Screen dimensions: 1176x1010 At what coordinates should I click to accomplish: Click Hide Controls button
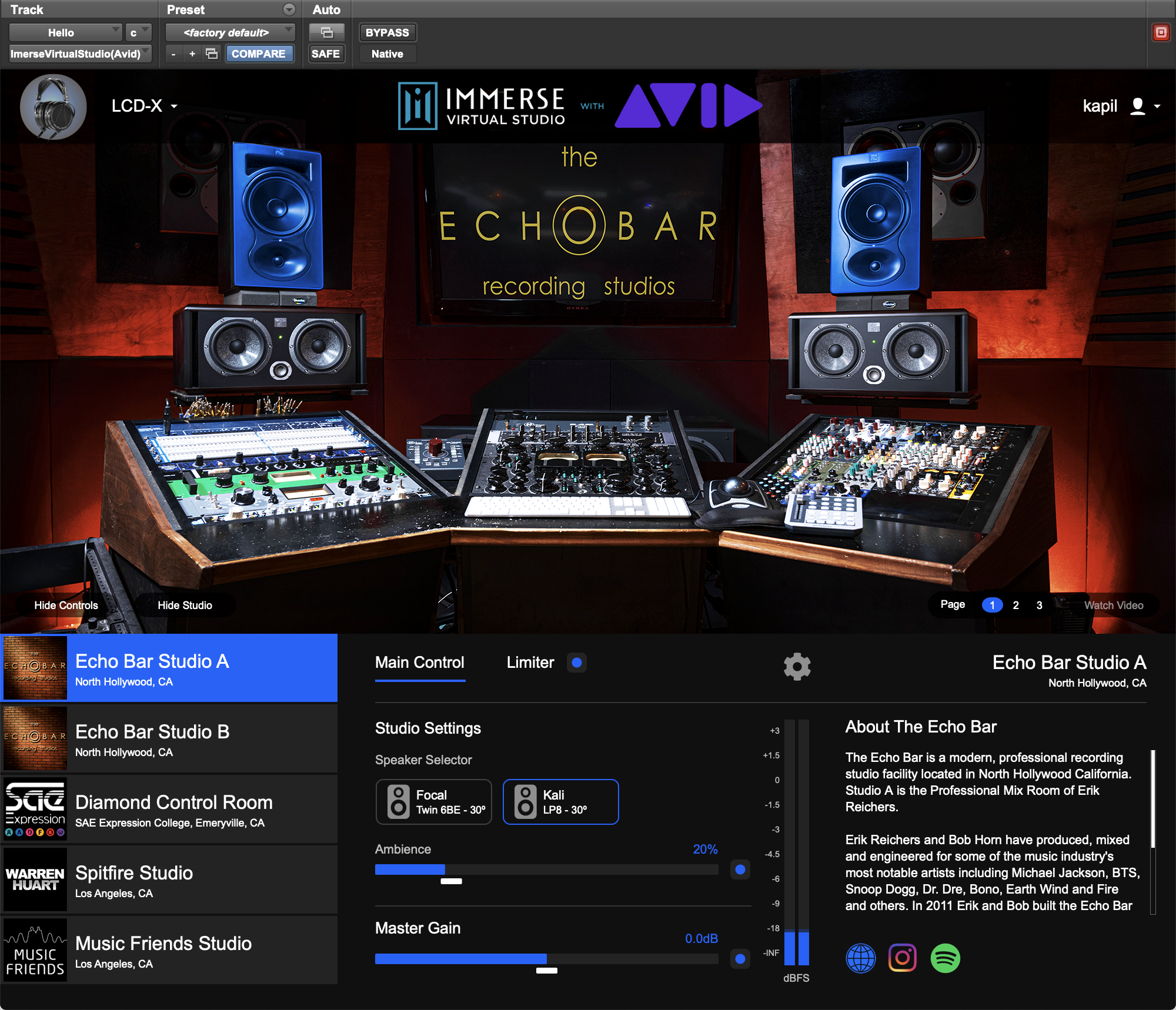tap(66, 605)
